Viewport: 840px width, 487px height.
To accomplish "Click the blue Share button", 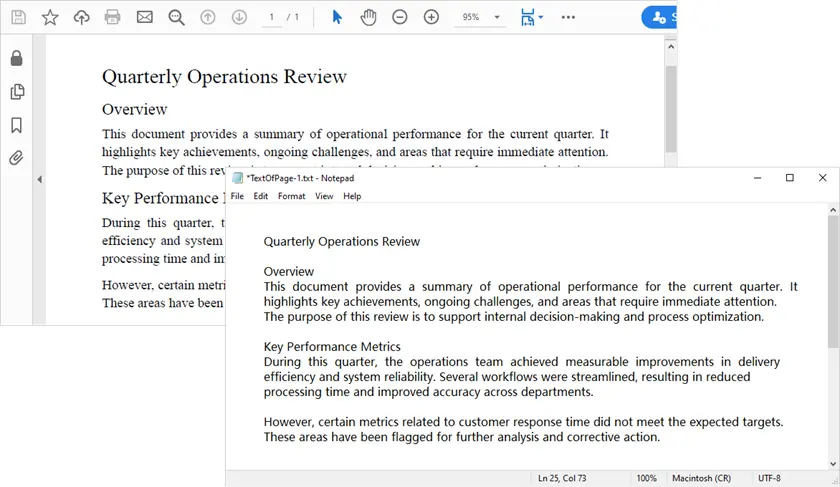I will 659,17.
